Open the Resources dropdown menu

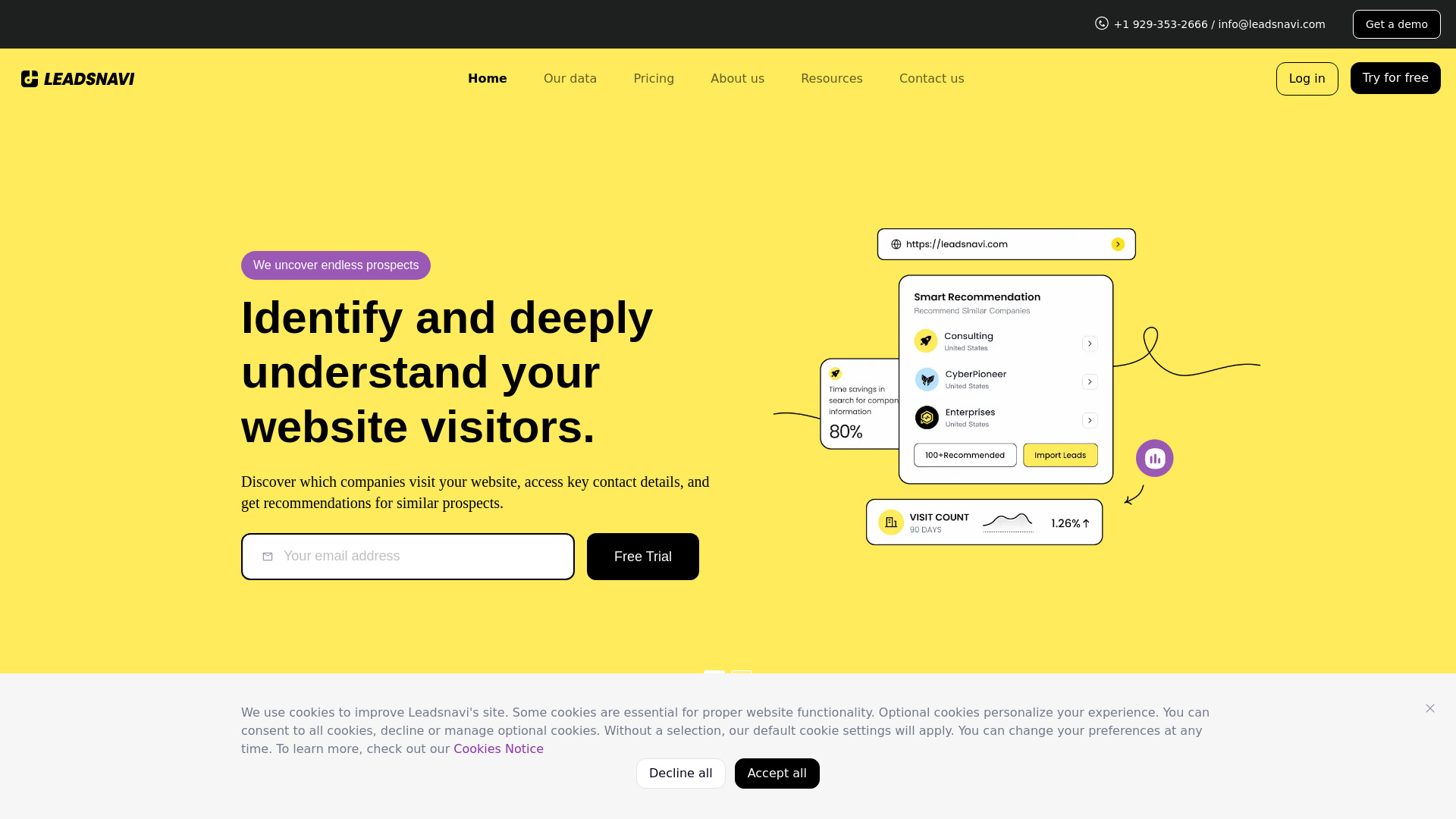point(832,78)
